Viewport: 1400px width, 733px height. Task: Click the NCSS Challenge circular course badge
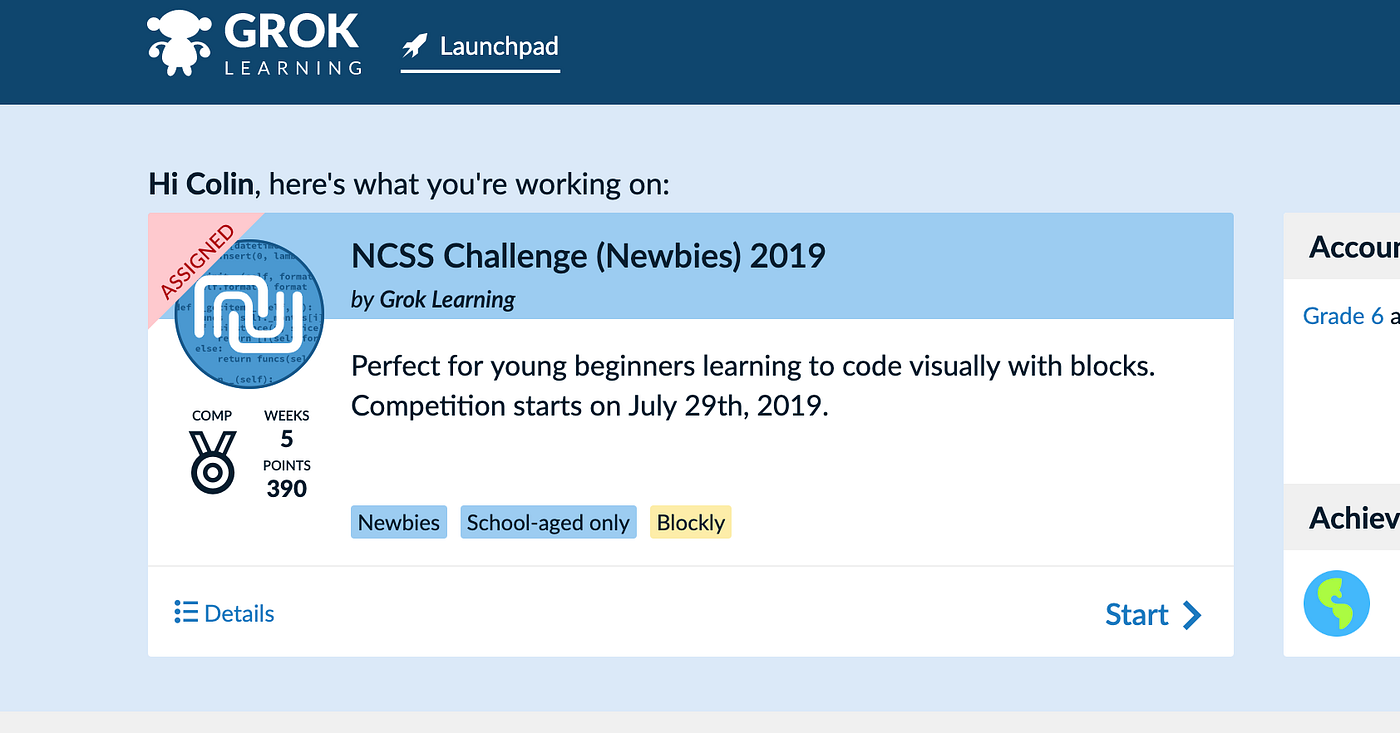point(250,313)
